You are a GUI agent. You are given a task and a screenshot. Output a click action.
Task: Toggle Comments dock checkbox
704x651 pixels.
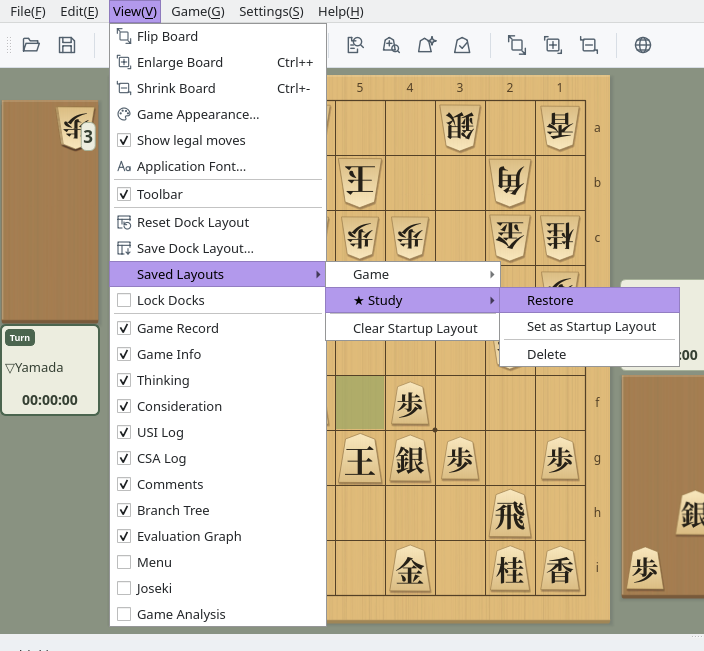tap(124, 484)
